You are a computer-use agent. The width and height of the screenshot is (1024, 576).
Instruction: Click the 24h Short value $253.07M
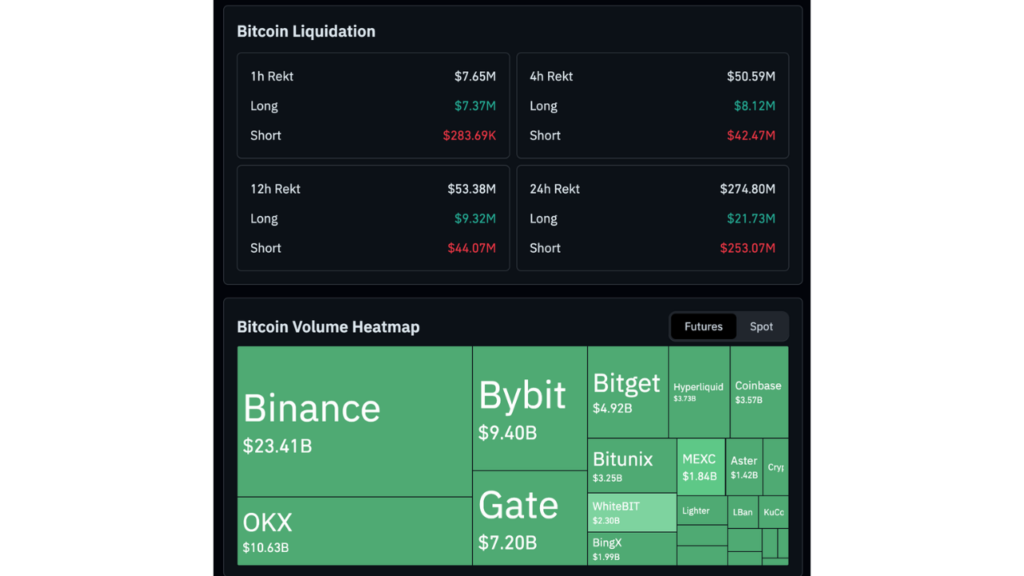(x=747, y=248)
